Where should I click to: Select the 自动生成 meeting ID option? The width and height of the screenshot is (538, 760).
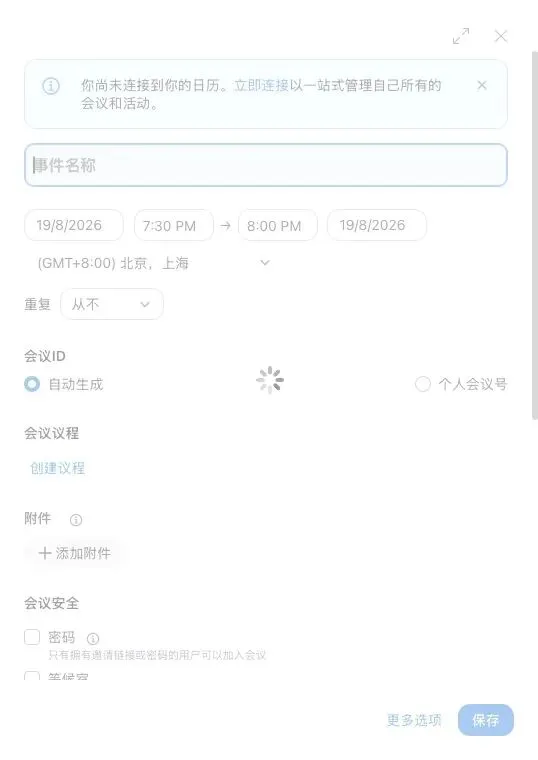tap(32, 384)
